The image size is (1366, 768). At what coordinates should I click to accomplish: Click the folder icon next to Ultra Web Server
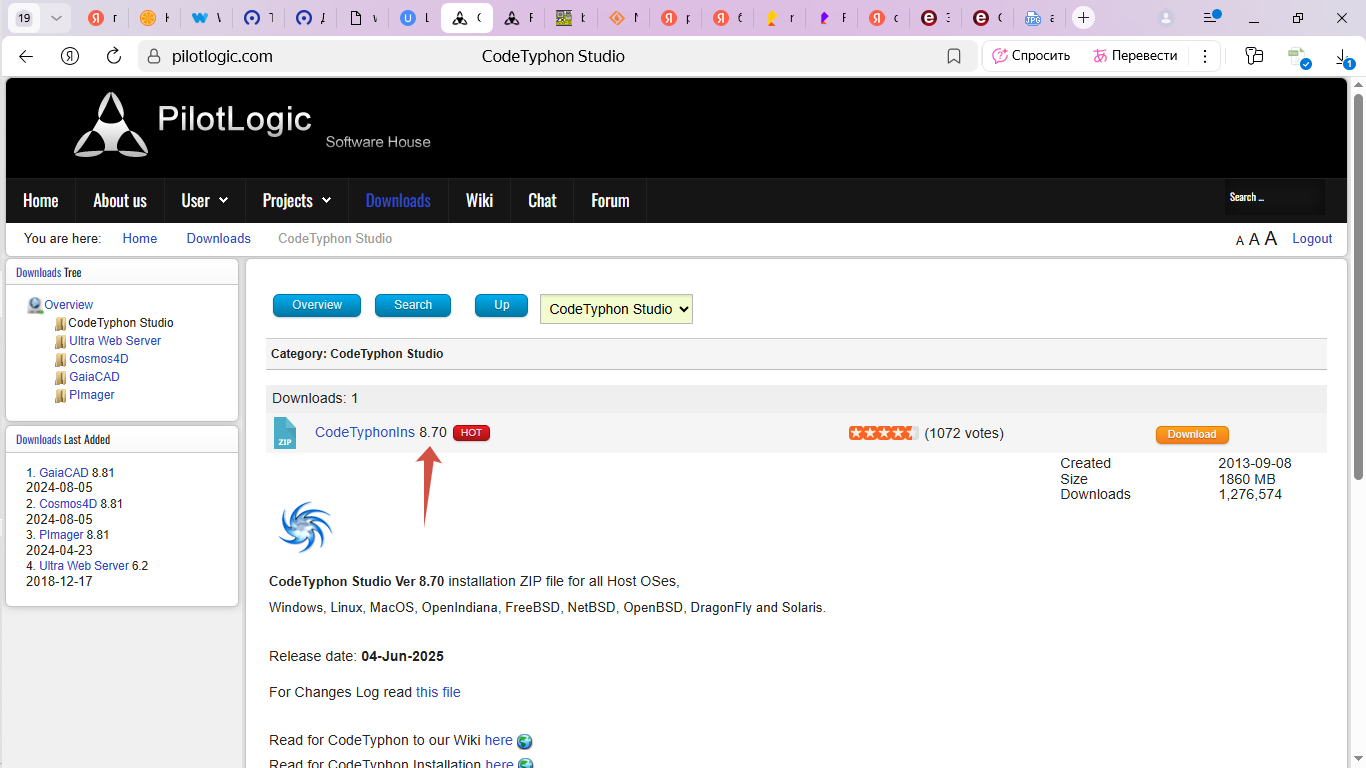[x=60, y=342]
